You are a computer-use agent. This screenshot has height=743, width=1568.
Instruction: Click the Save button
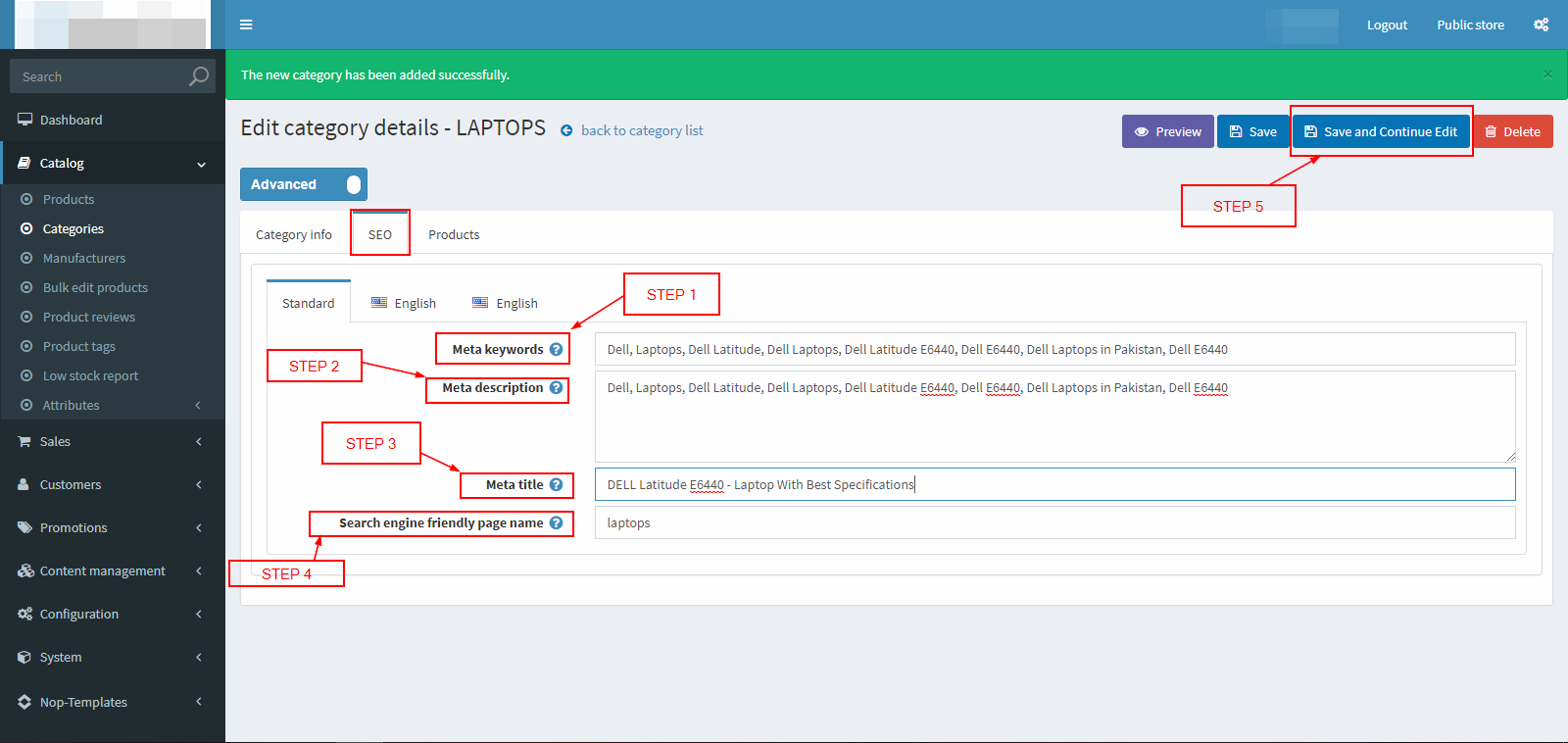[1253, 131]
